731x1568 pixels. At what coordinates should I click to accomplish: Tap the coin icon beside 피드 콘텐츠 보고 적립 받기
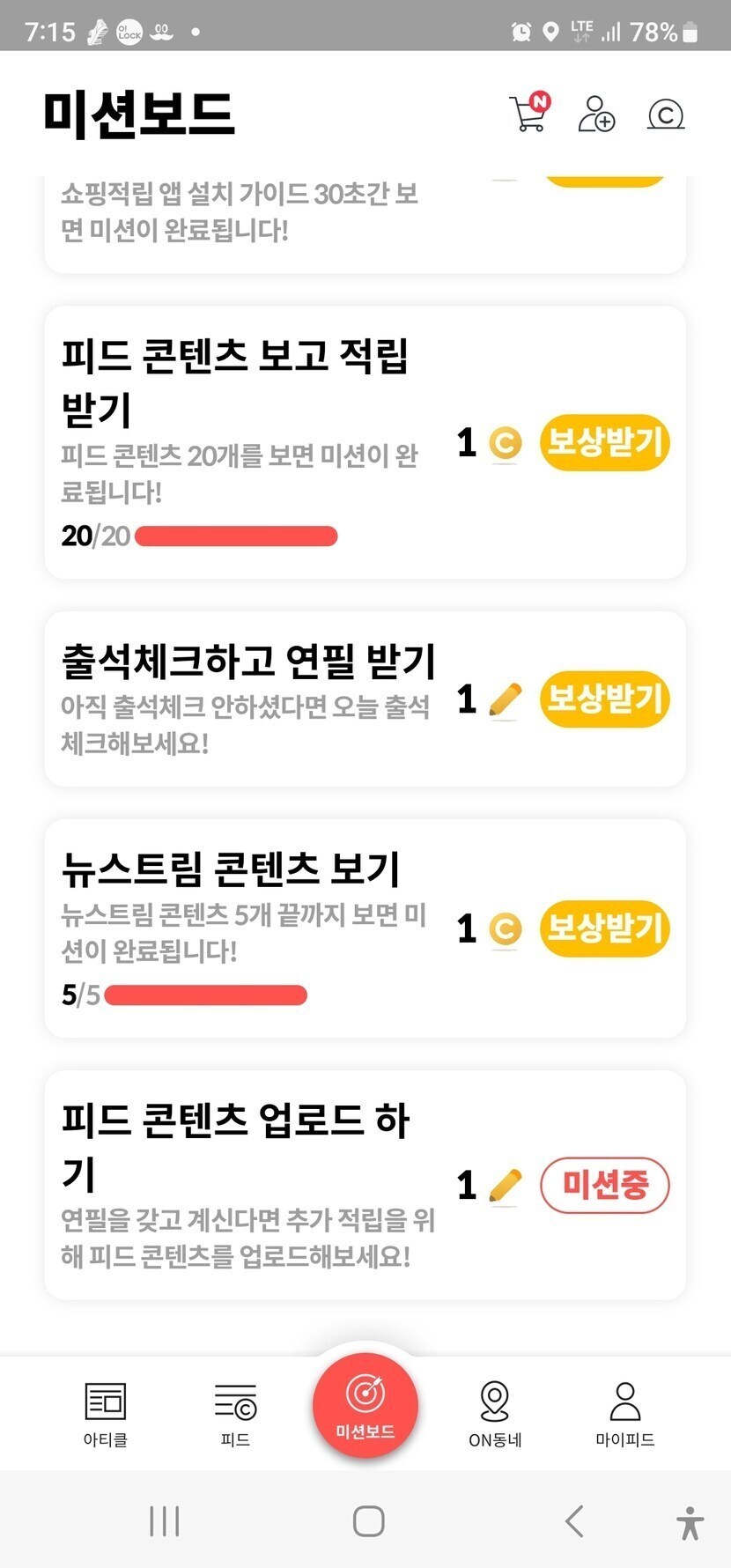(505, 442)
